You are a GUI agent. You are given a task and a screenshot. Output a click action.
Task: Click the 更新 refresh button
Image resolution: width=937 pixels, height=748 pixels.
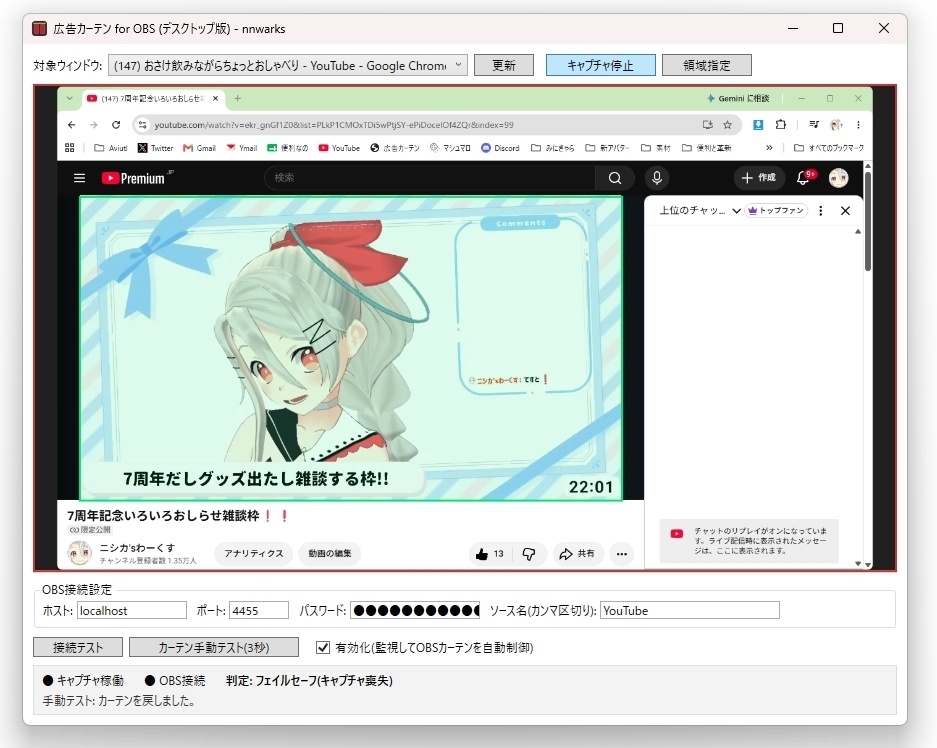504,65
